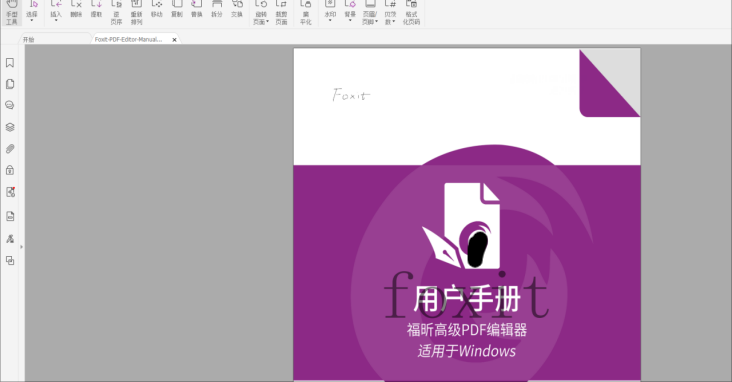The width and height of the screenshot is (732, 382).
Task: Click the 适用于Windows text on the cover
Action: [467, 351]
